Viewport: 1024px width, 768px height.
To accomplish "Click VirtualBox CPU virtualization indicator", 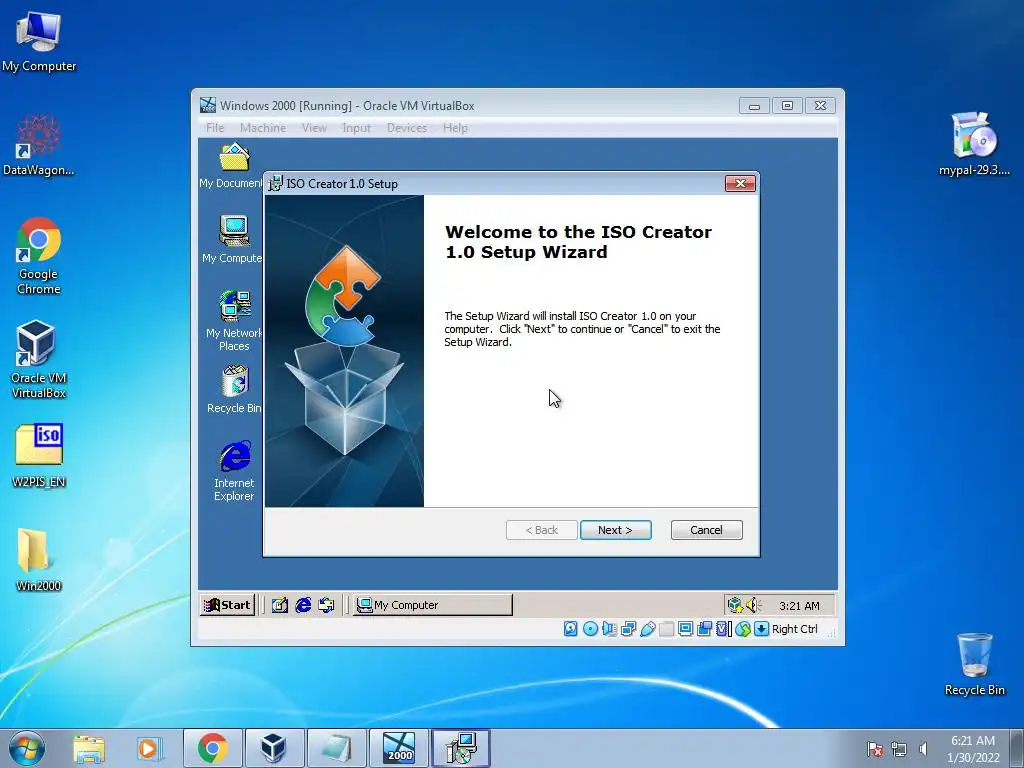I will point(723,629).
